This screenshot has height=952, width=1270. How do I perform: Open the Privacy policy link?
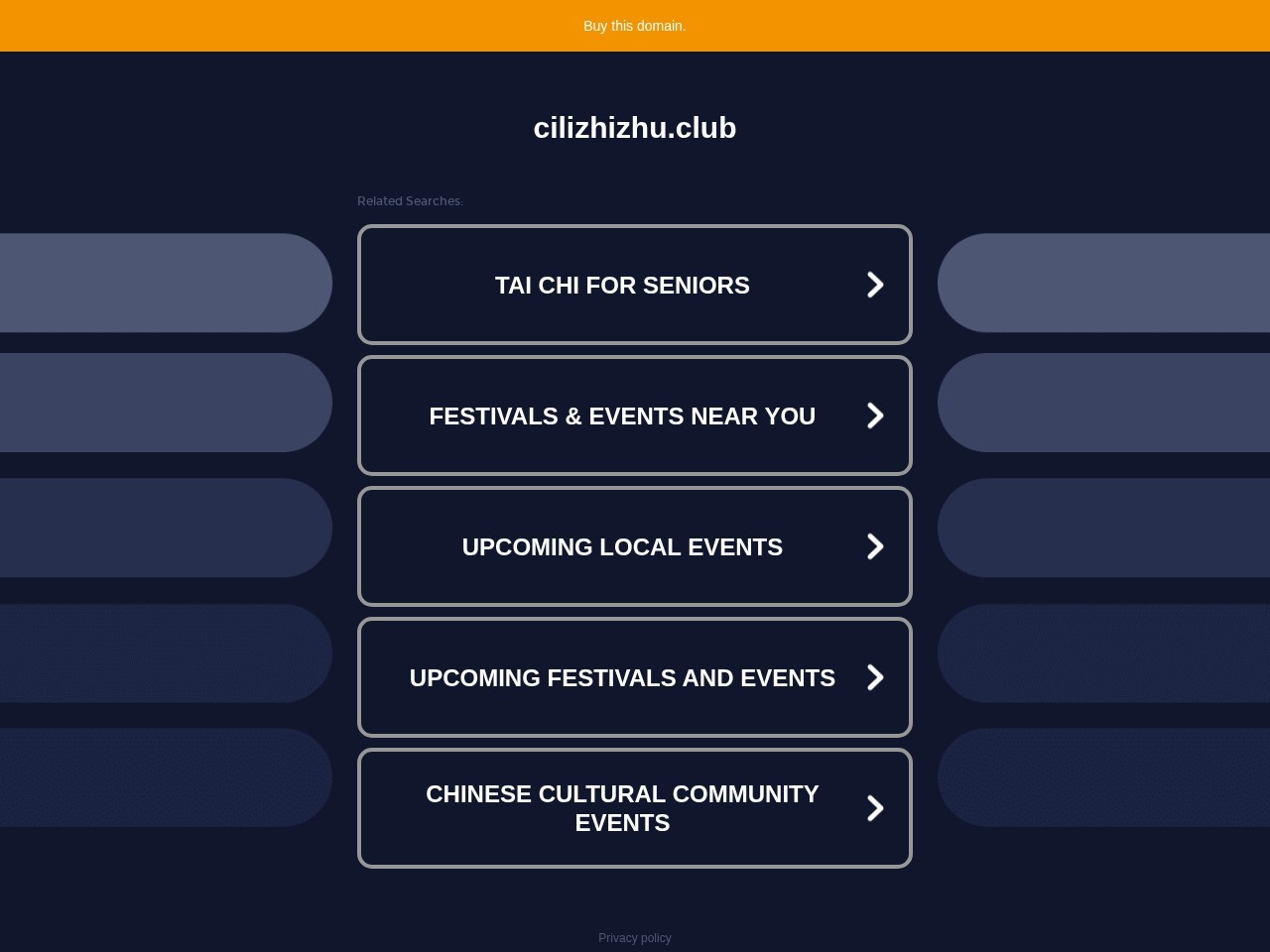point(635,938)
